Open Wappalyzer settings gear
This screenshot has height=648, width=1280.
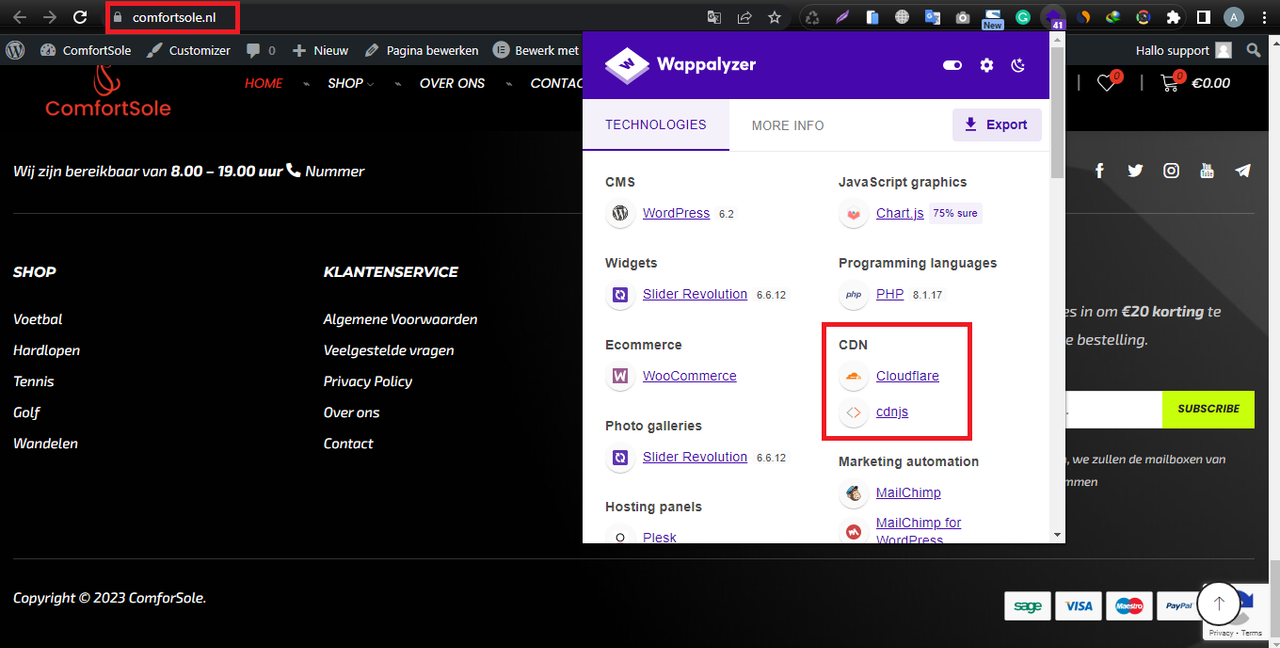tap(987, 65)
